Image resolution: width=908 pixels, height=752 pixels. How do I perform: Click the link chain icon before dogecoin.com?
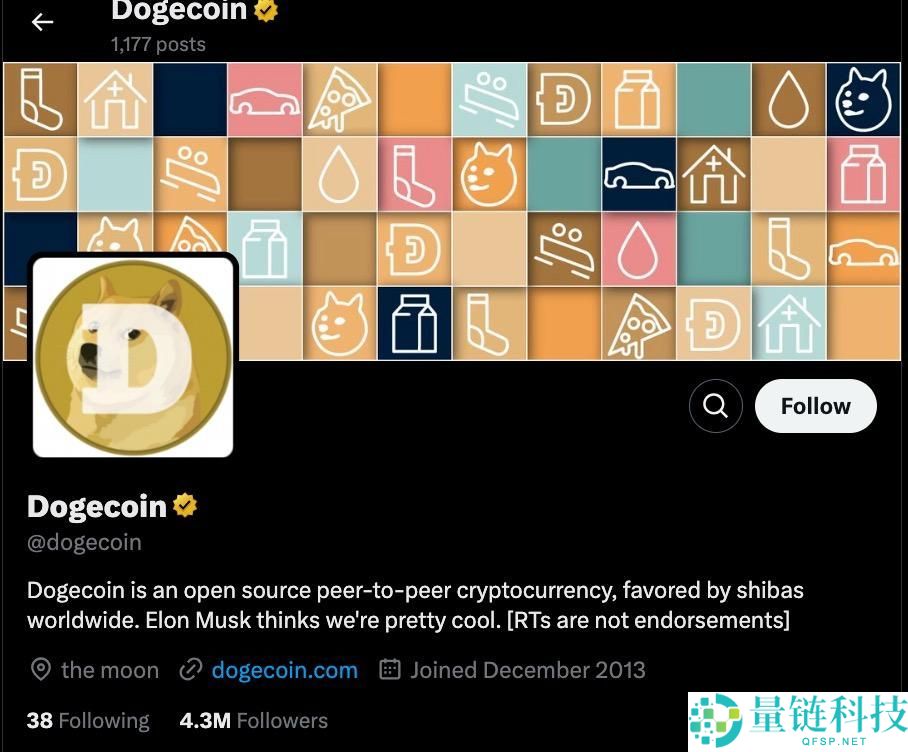[x=191, y=670]
